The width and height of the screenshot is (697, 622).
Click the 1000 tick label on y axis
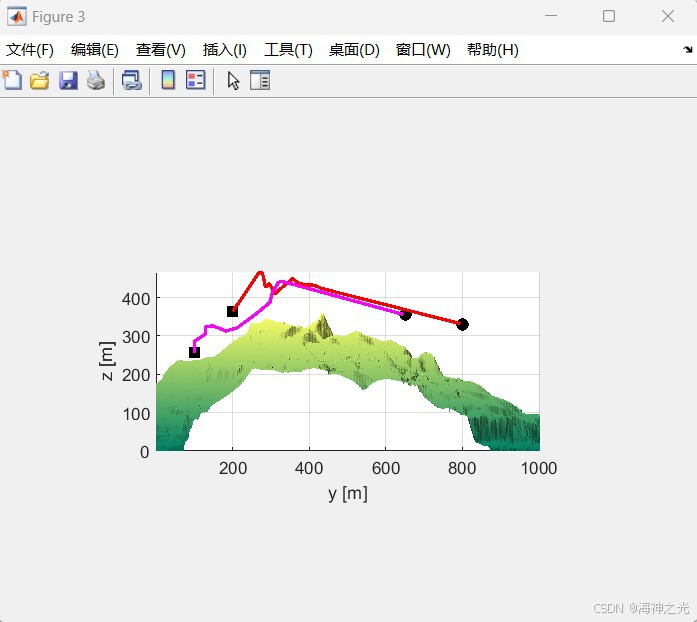pos(539,468)
